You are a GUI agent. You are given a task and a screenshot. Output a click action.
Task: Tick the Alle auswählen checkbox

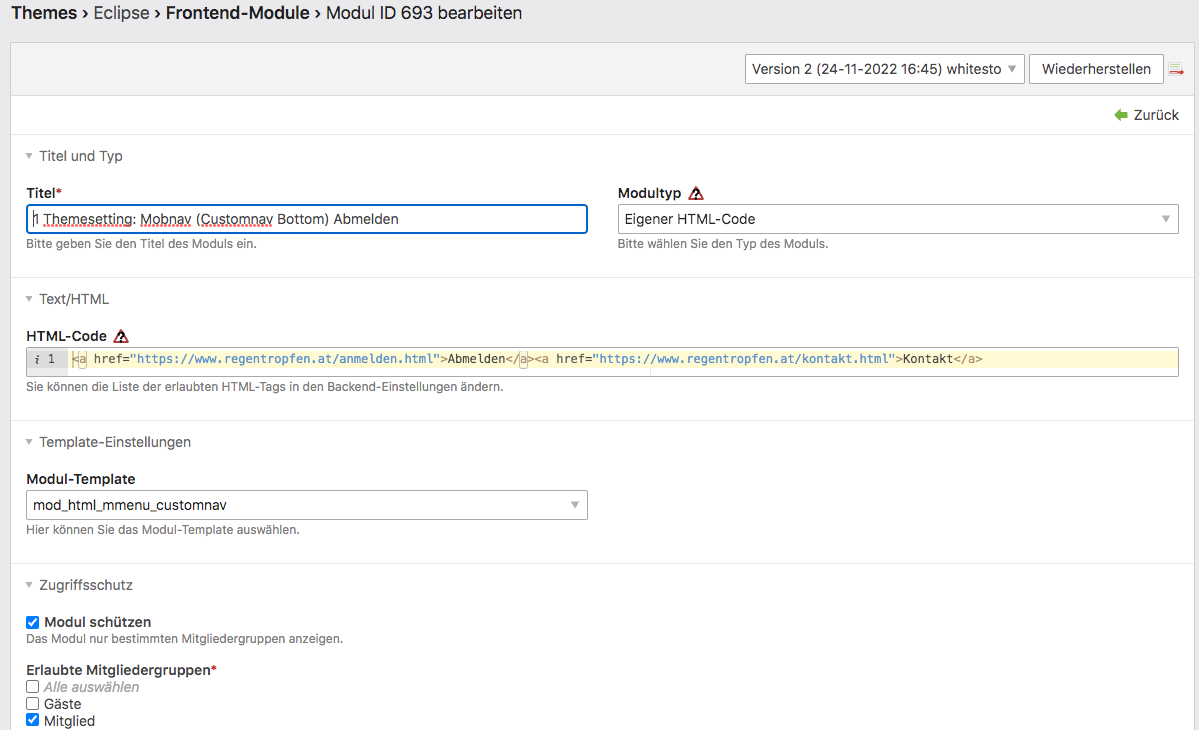click(x=32, y=687)
